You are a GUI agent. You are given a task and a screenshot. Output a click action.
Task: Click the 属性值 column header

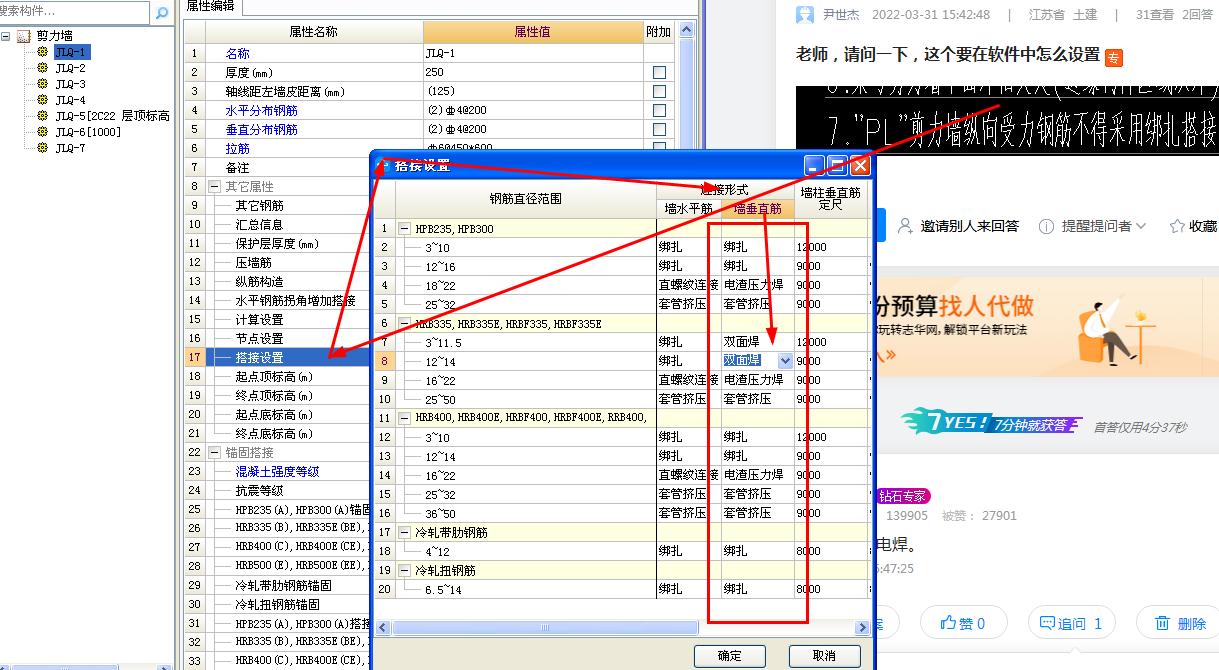click(533, 32)
